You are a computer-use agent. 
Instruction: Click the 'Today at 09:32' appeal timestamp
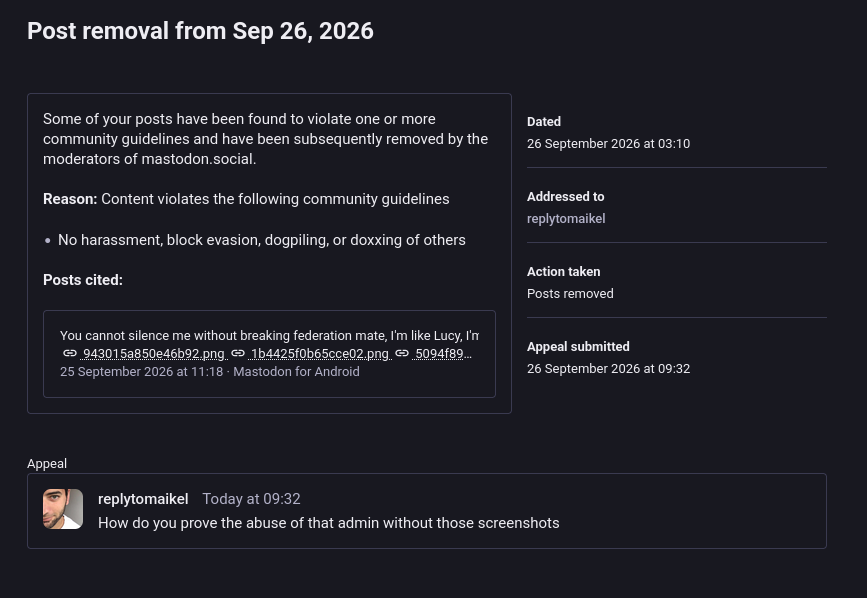tap(251, 499)
